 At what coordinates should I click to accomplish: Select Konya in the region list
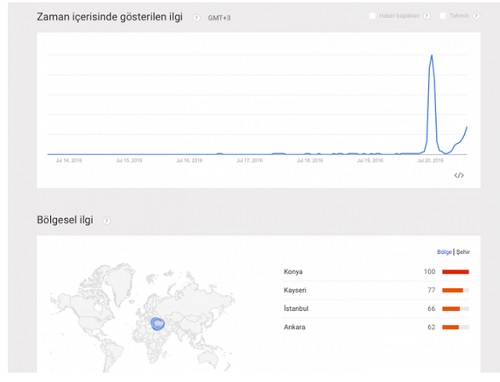point(293,272)
